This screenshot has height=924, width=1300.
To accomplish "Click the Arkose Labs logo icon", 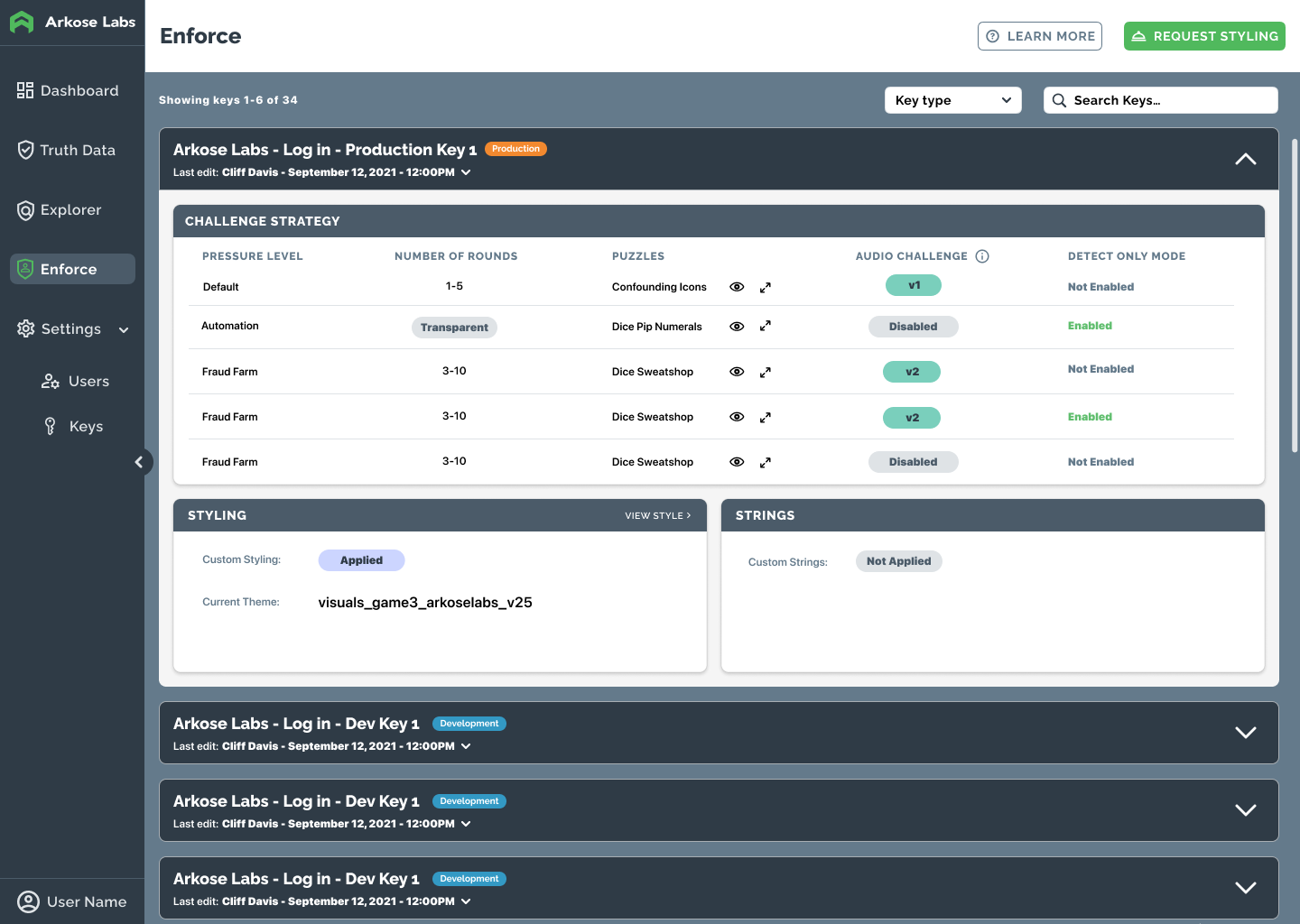I will [22, 22].
